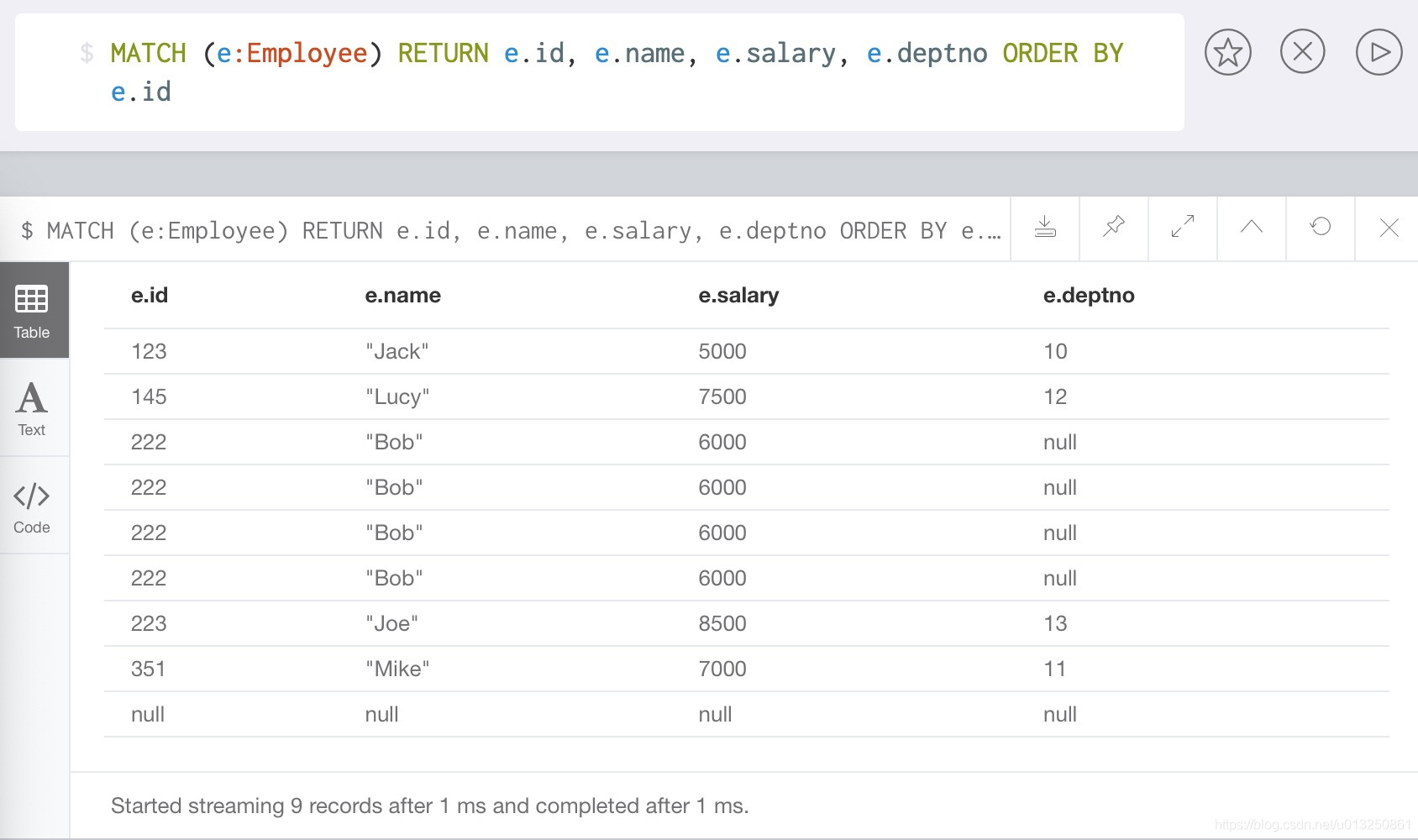Rerun the query with the refresh icon
Screen dimensions: 1418x840
point(1321,227)
